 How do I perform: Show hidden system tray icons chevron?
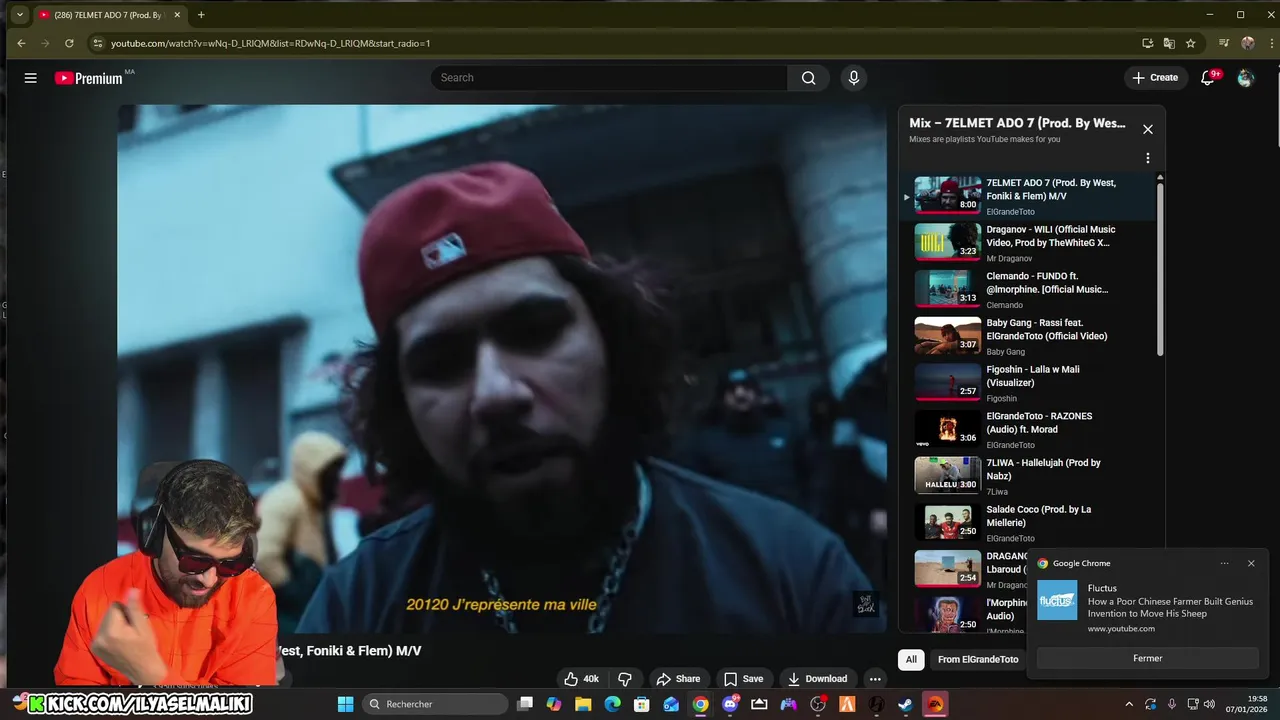click(x=1129, y=704)
